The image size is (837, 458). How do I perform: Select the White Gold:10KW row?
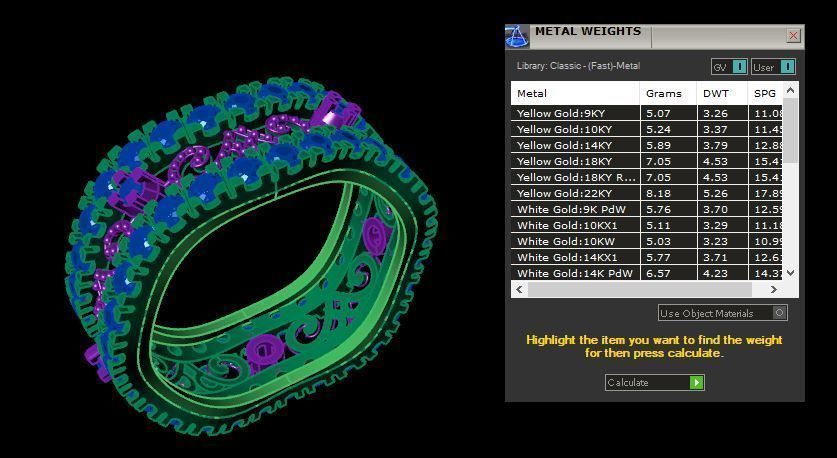[647, 241]
